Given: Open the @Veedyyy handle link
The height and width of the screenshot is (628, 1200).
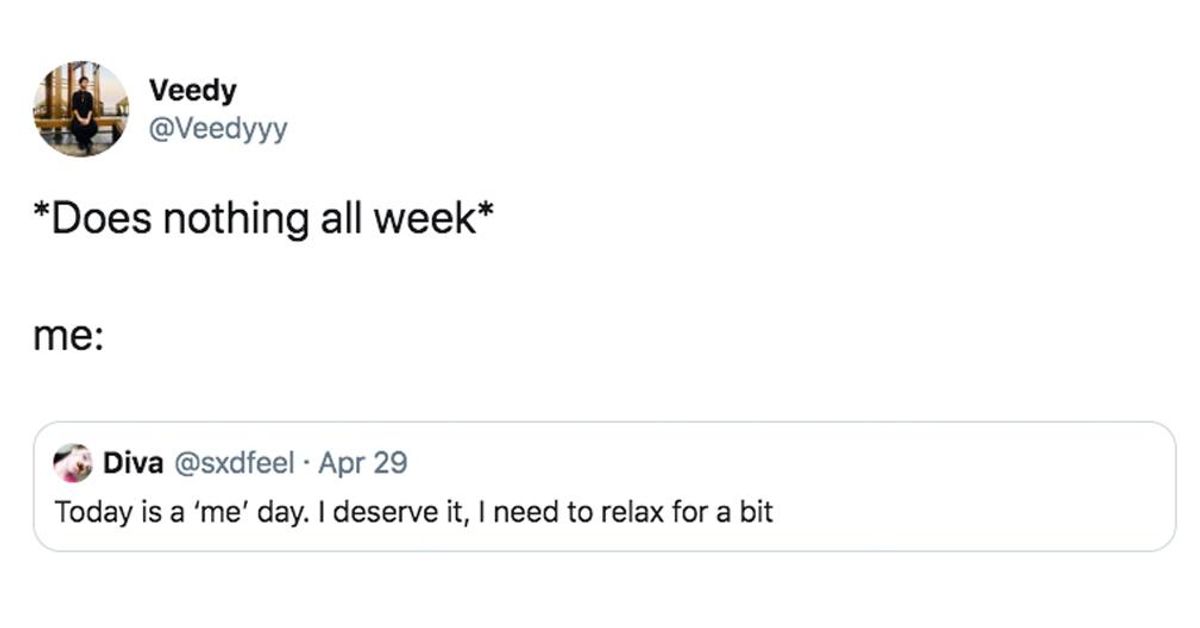Looking at the screenshot, I should pyautogui.click(x=218, y=128).
